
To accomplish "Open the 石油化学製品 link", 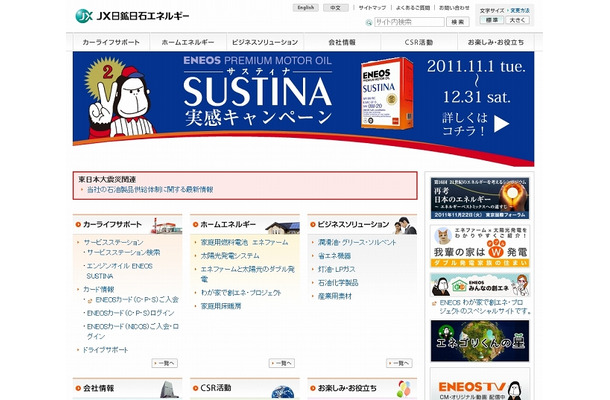I will click(338, 283).
